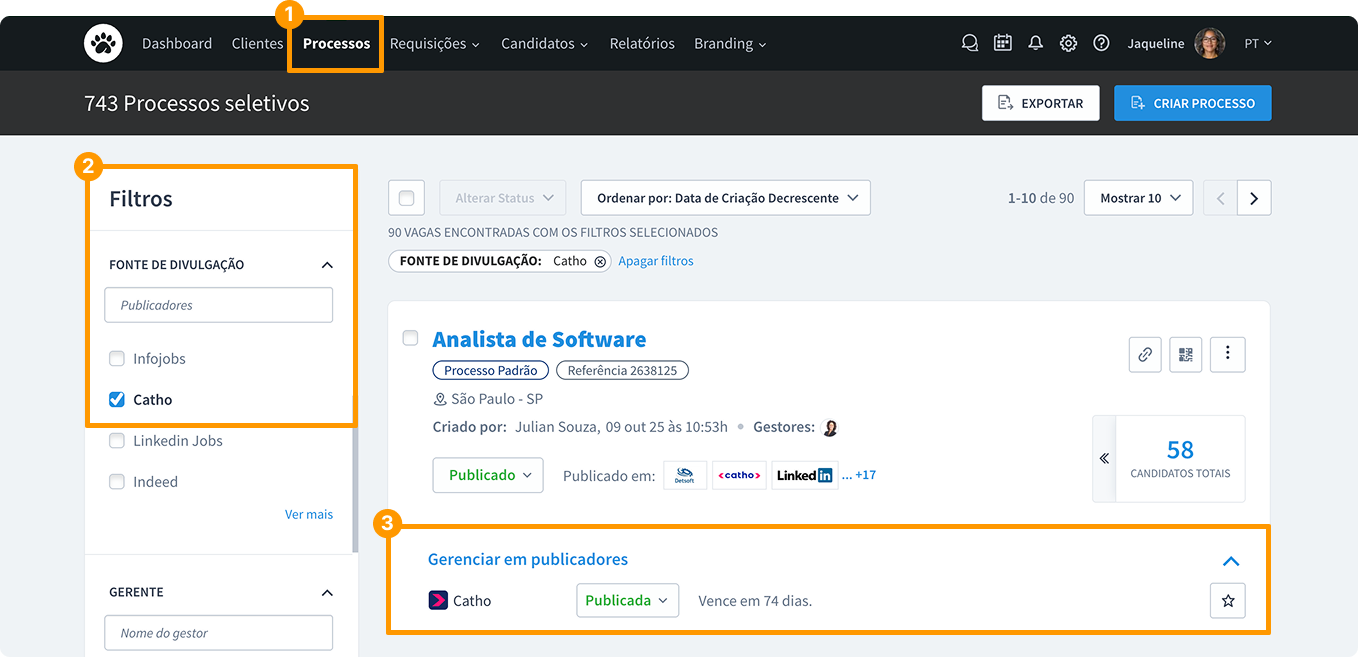Open the calendar icon in top bar
Viewport: 1358px width, 657px height.
tap(1002, 43)
